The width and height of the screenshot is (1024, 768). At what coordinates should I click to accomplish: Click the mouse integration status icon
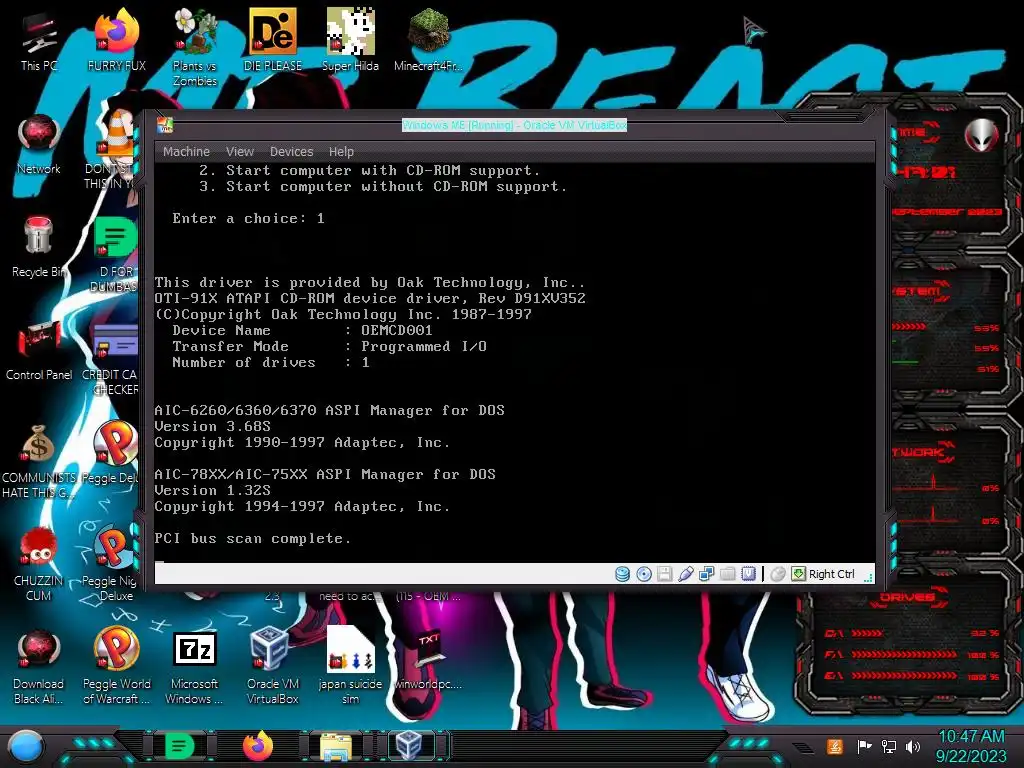[778, 574]
